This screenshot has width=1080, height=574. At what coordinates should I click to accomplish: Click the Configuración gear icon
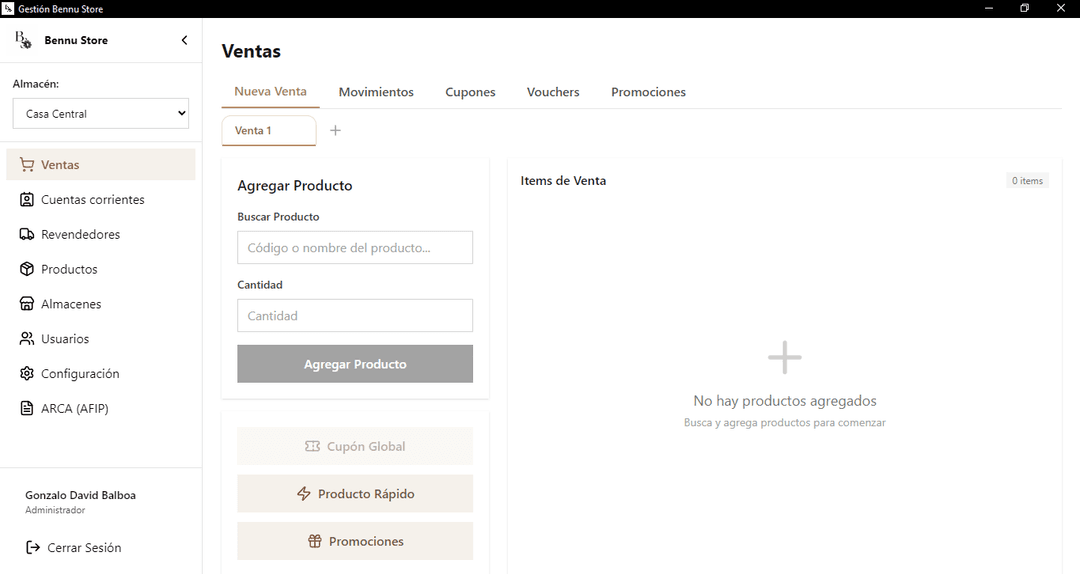coord(27,373)
